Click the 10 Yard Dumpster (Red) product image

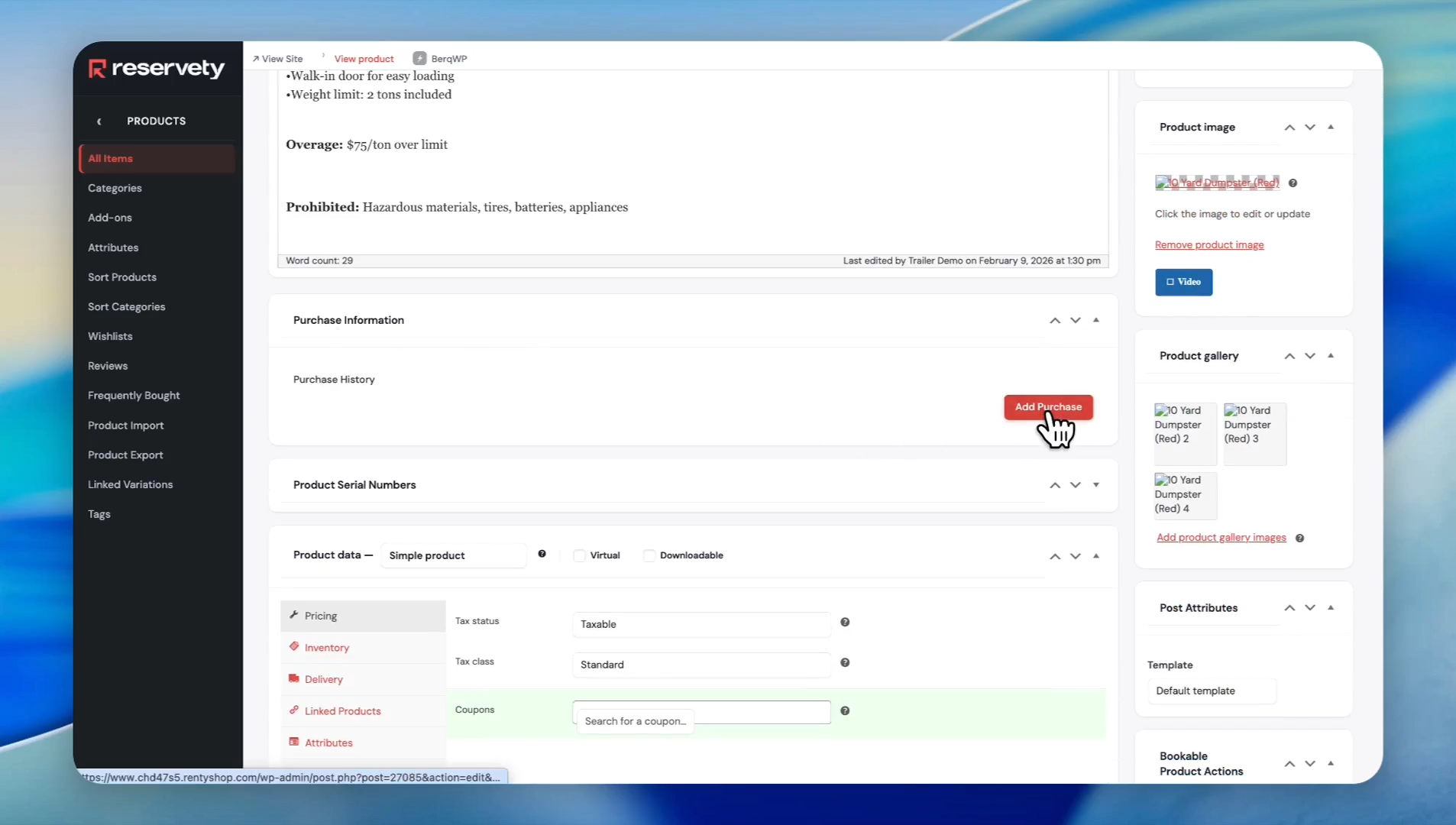tap(1217, 183)
